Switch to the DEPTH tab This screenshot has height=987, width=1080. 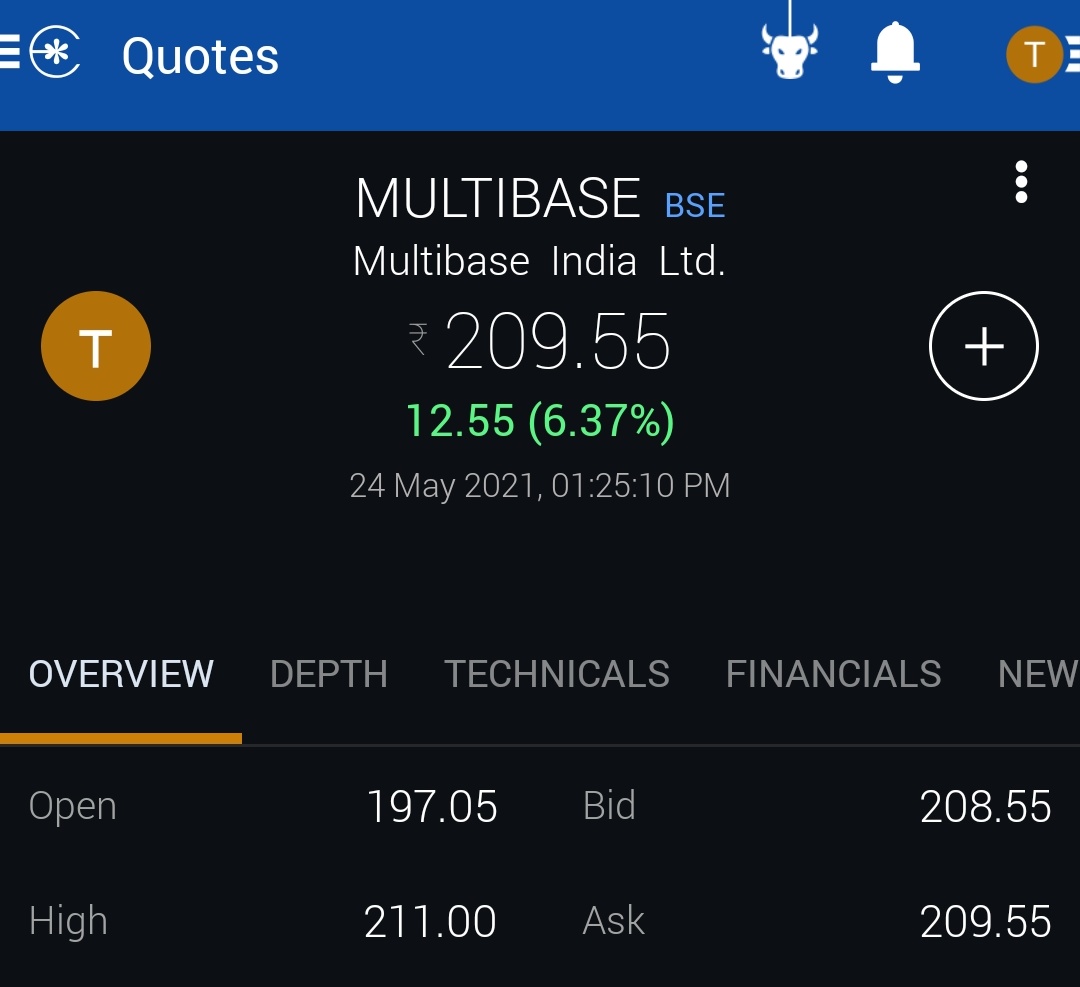329,674
